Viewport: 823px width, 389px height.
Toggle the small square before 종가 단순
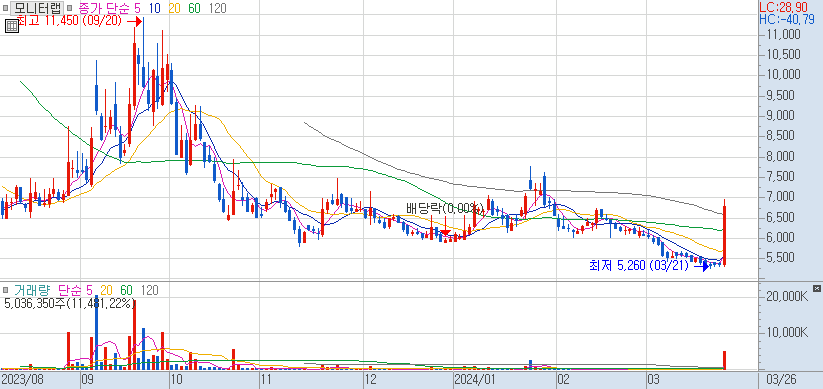click(x=70, y=8)
